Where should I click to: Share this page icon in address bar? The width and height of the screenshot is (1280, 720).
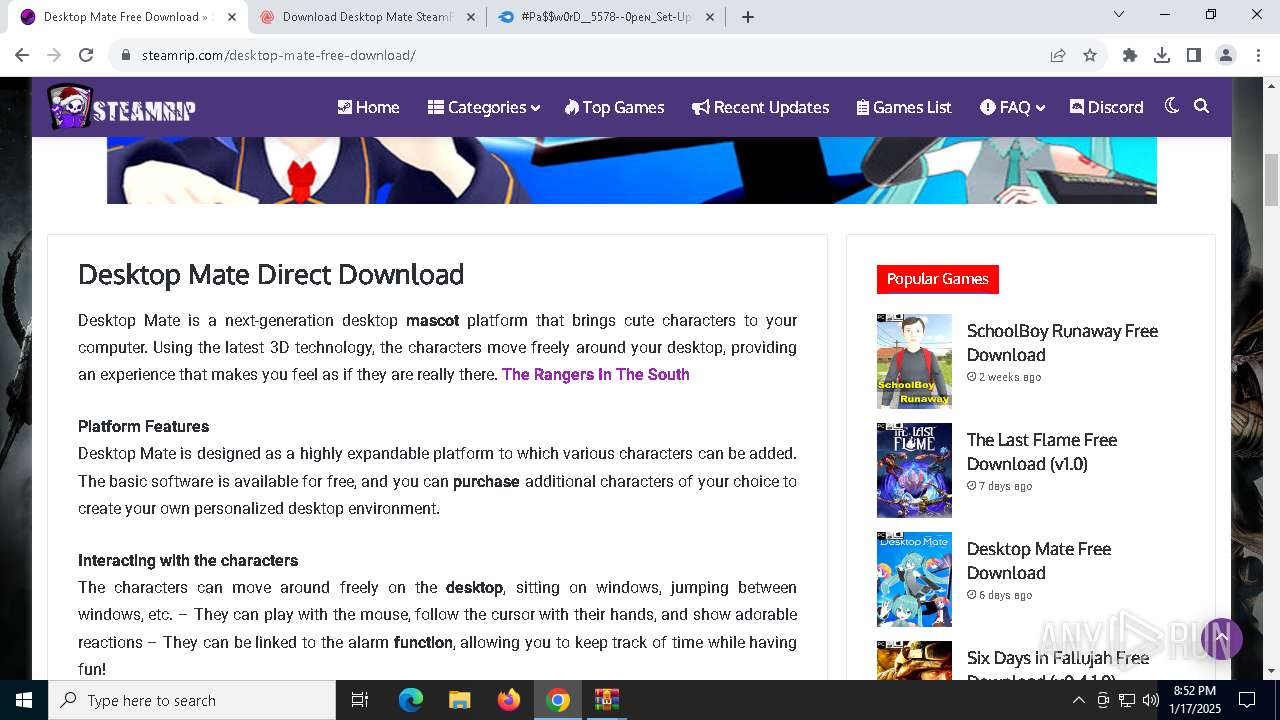[x=1058, y=55]
